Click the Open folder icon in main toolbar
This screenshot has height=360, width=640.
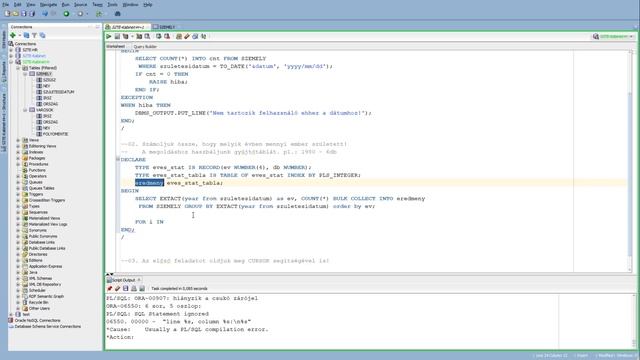click(x=16, y=14)
